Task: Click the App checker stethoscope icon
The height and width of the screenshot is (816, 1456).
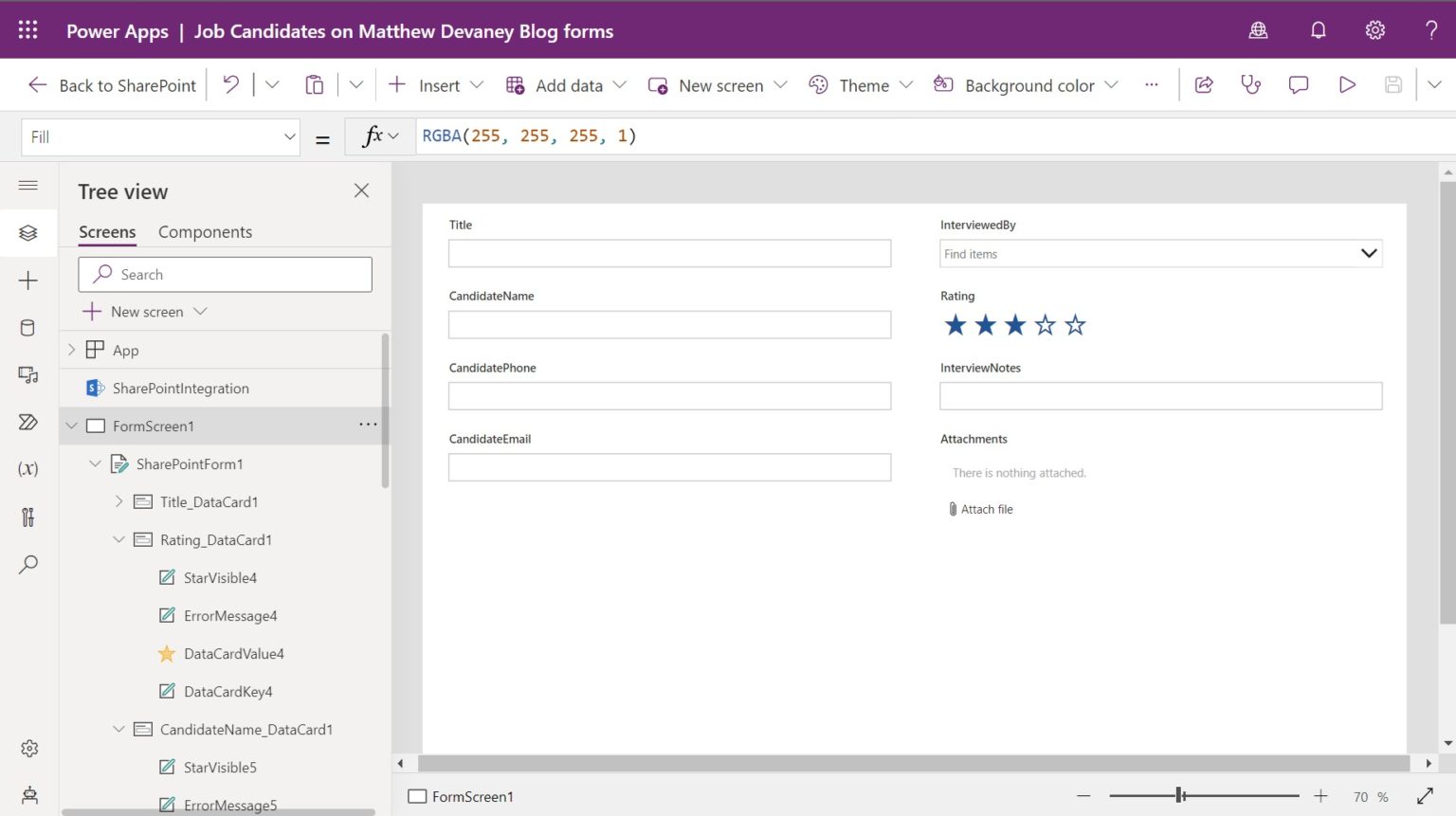Action: click(1251, 85)
